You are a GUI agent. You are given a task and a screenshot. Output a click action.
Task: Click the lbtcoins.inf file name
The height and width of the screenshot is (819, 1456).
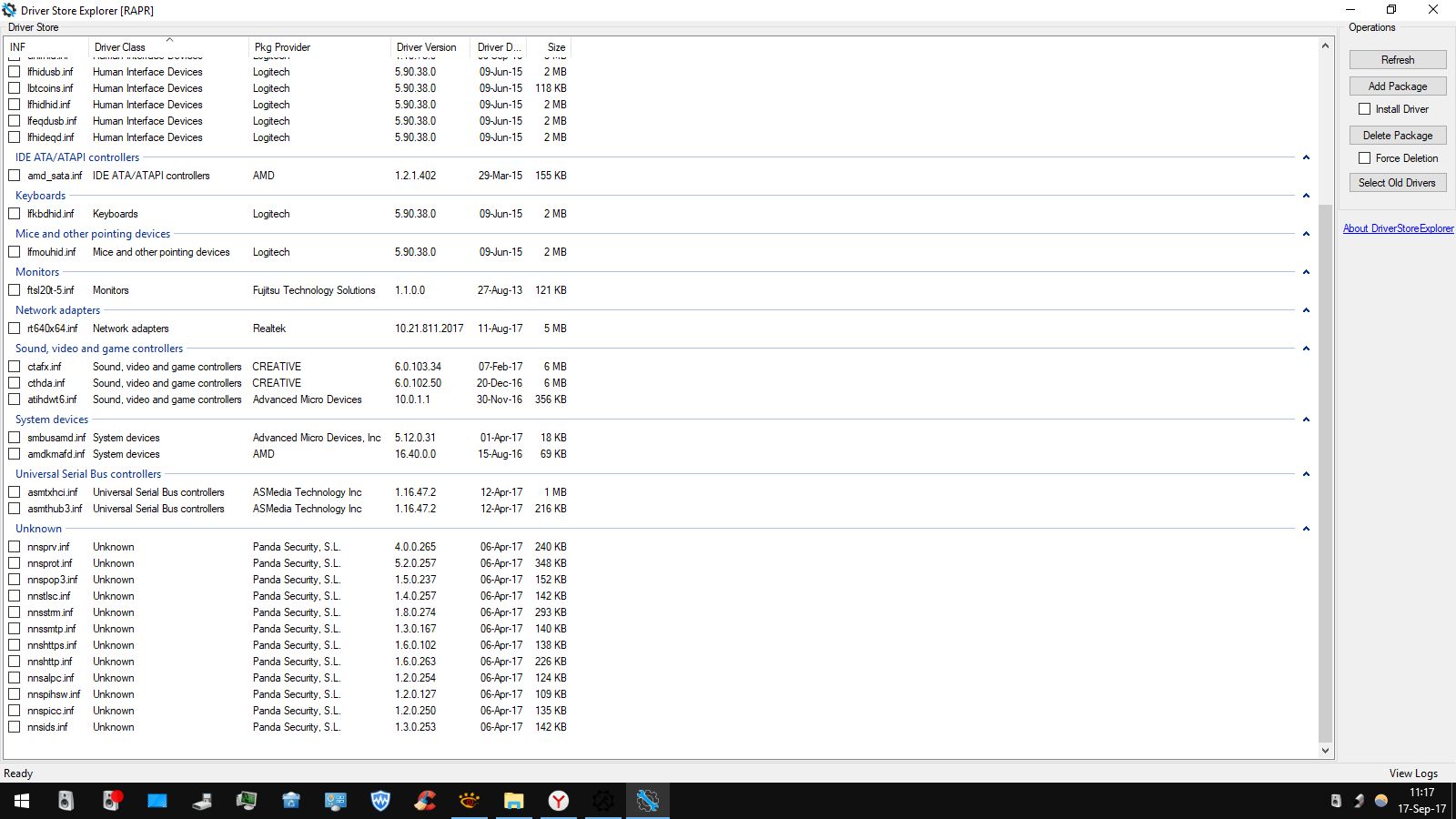(50, 88)
